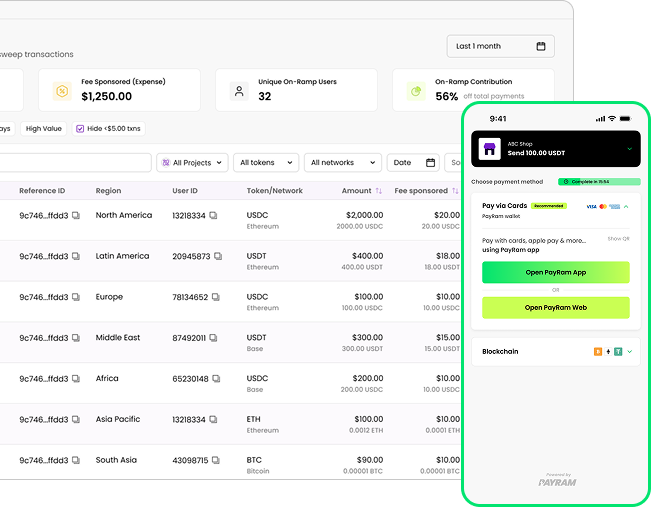Image resolution: width=651 pixels, height=507 pixels.
Task: Expand the Blockchain payment option
Action: tap(629, 352)
